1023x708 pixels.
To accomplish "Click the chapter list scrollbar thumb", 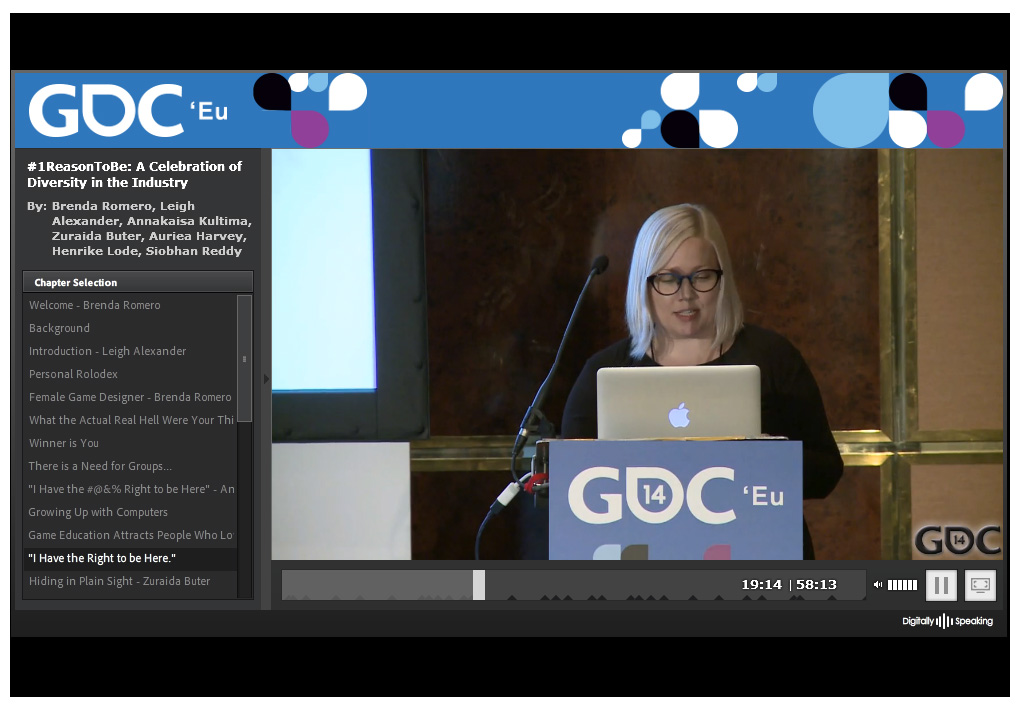I will (244, 358).
